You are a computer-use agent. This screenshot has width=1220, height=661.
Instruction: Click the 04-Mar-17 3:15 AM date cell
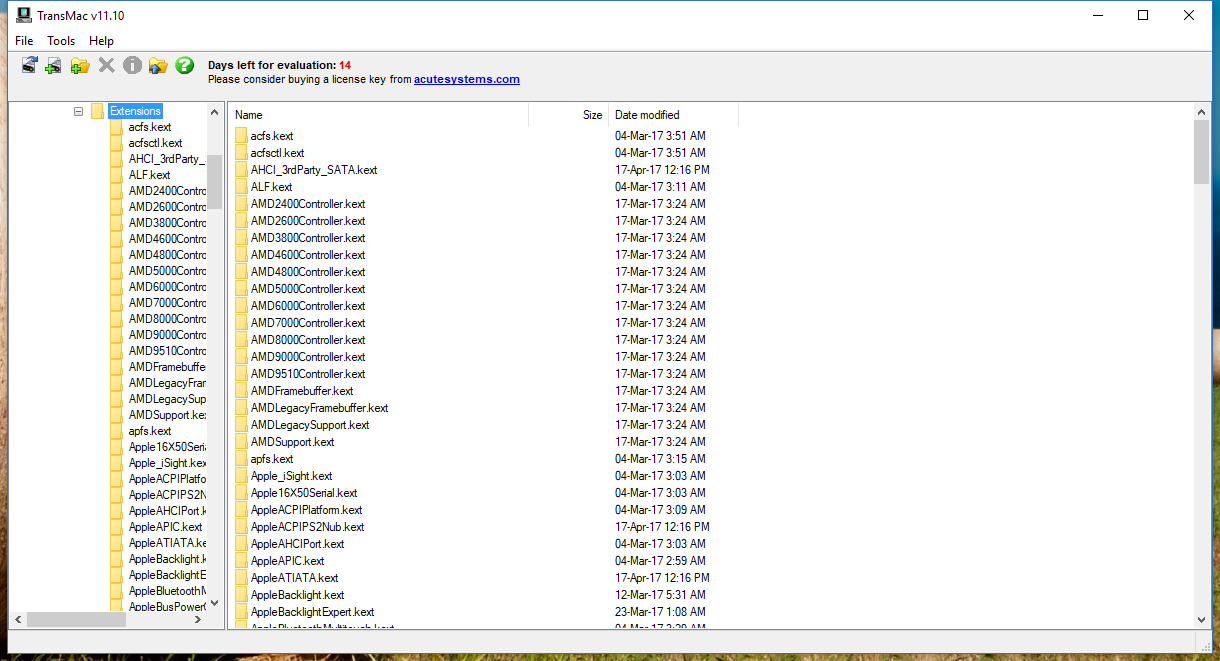[x=660, y=459]
